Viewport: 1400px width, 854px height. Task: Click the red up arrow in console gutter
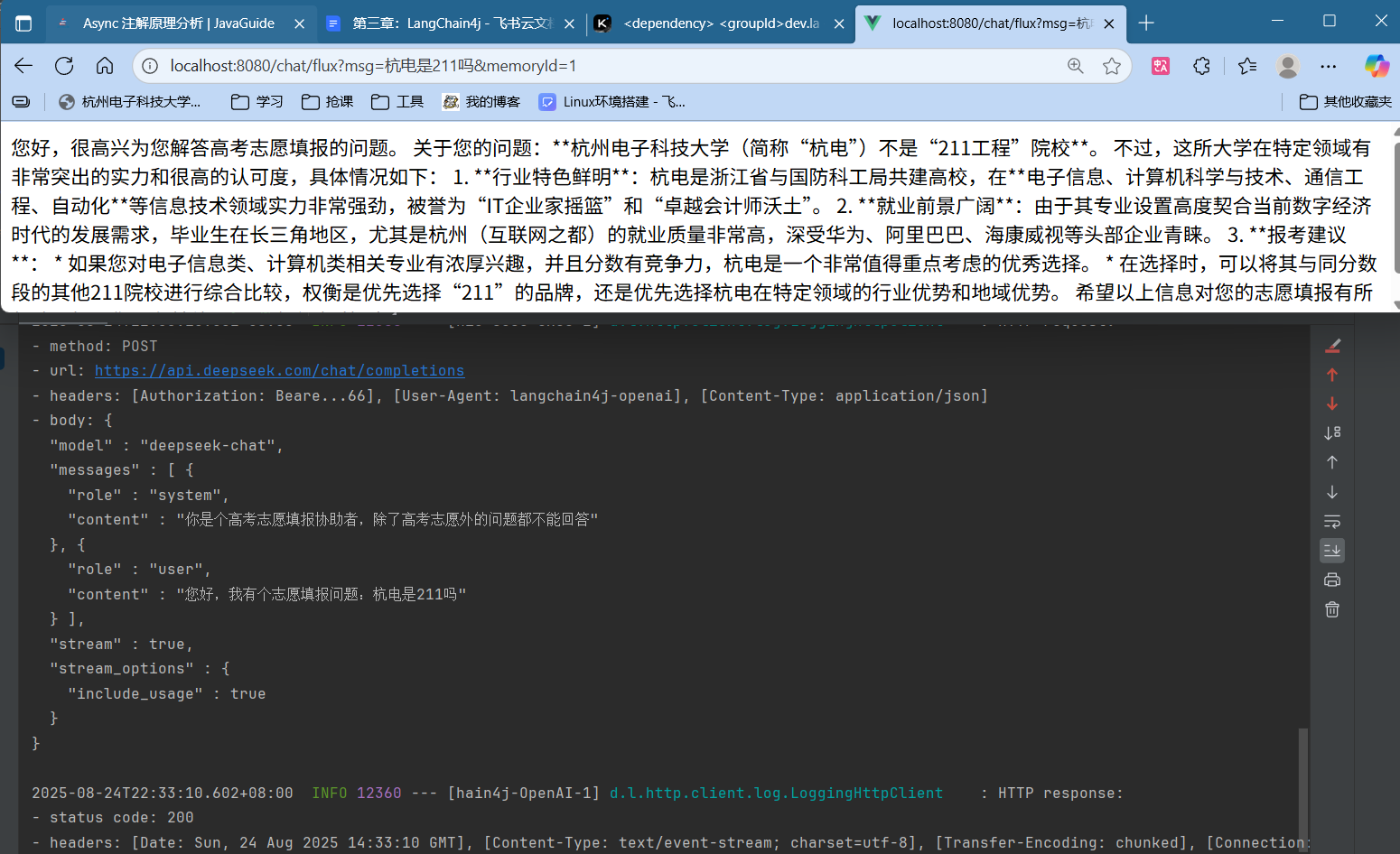coord(1332,375)
